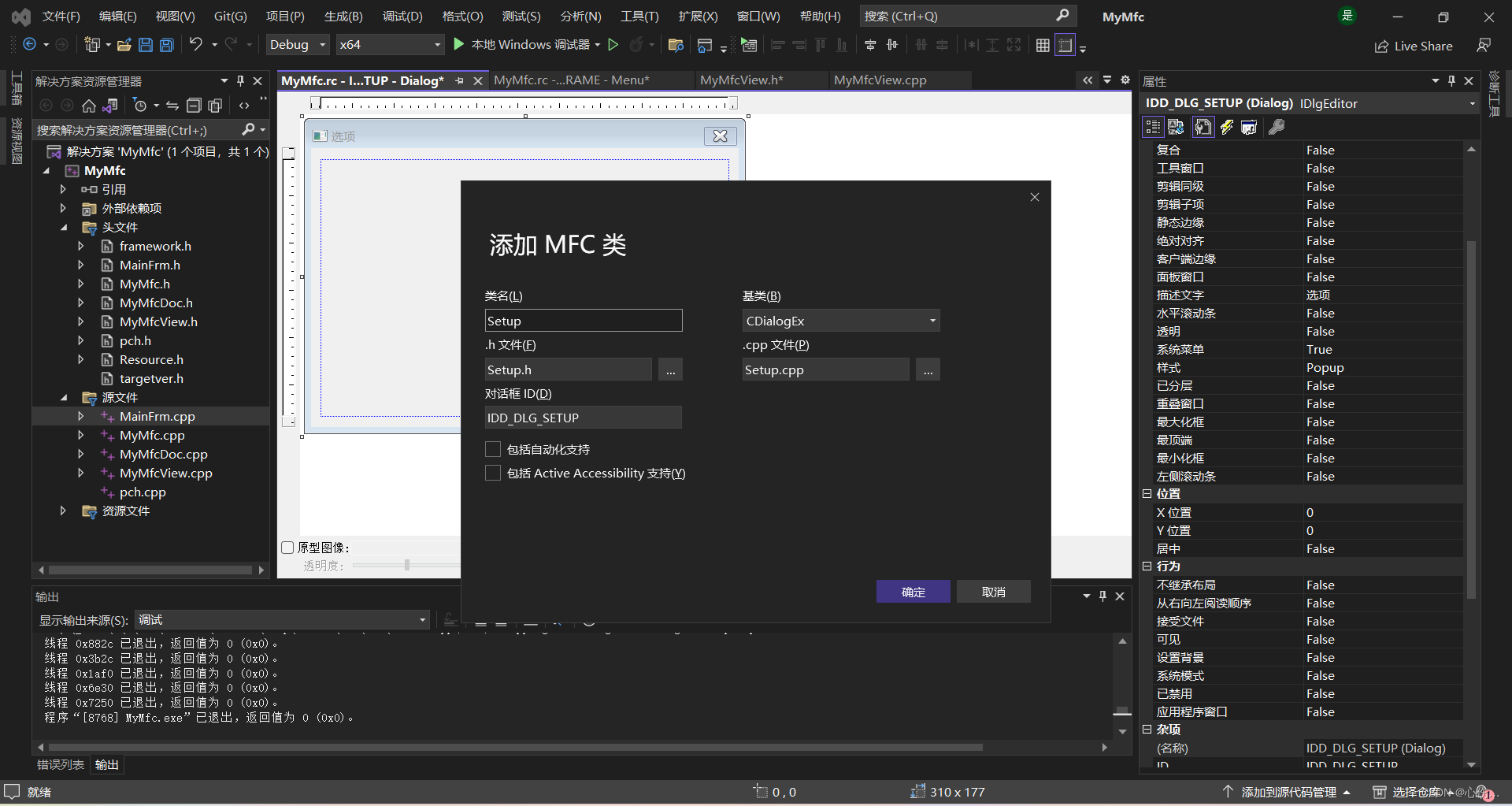Click the center horizontally alignment icon
Screen dimensions: 1512x806
coord(870,45)
